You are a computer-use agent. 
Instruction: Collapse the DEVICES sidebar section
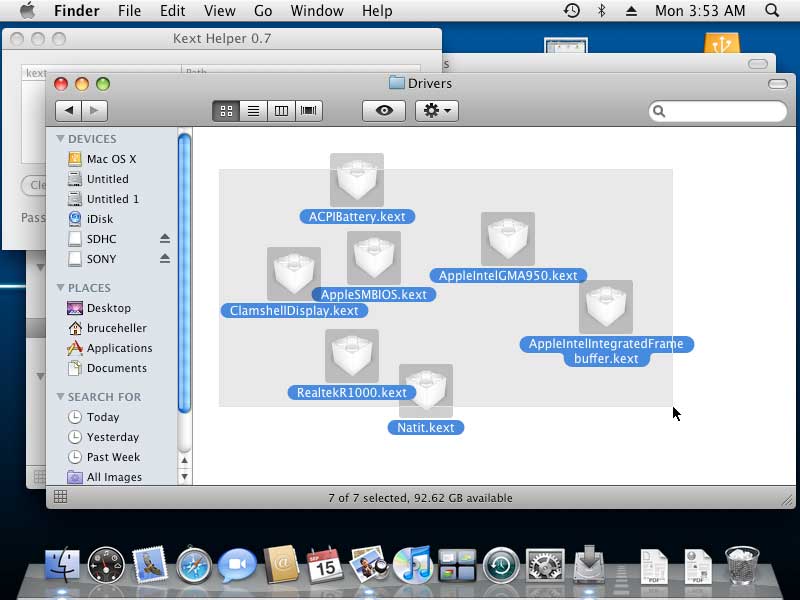[x=60, y=139]
